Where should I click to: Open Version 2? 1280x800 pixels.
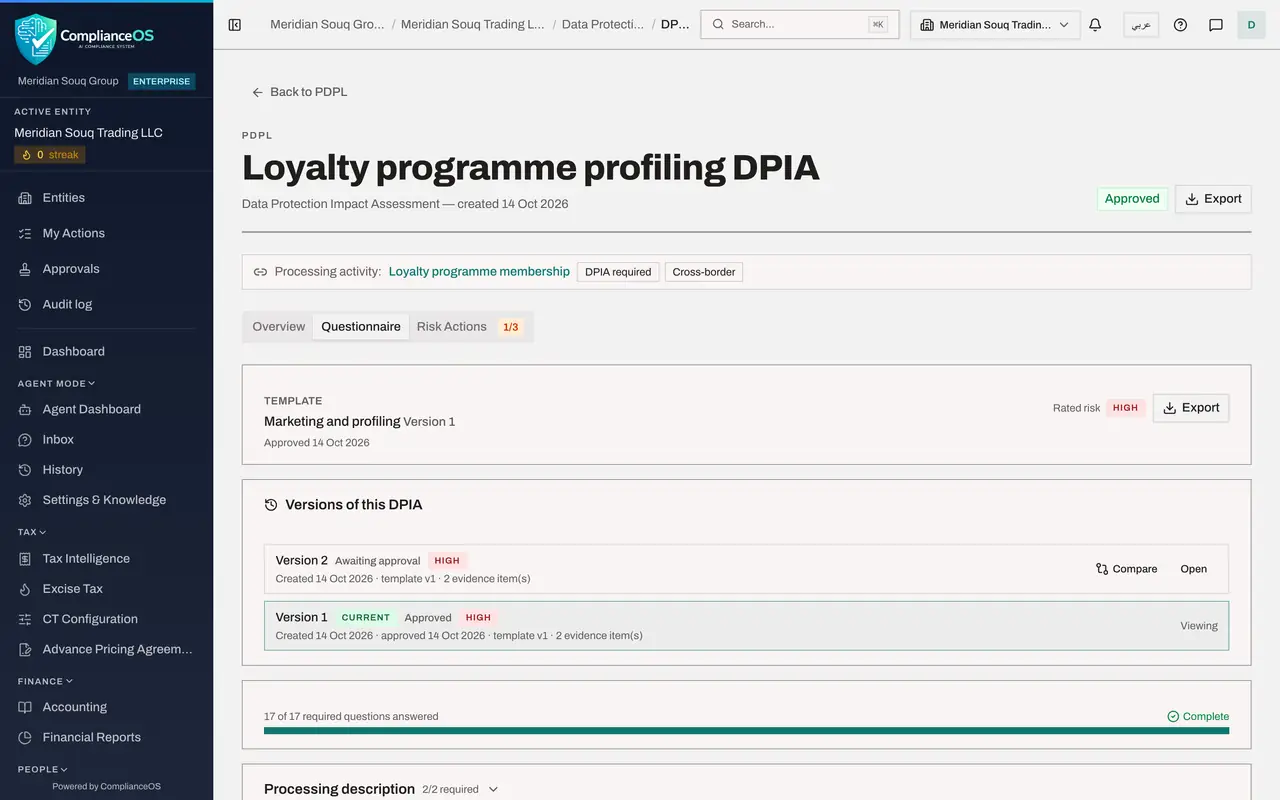pos(1194,569)
